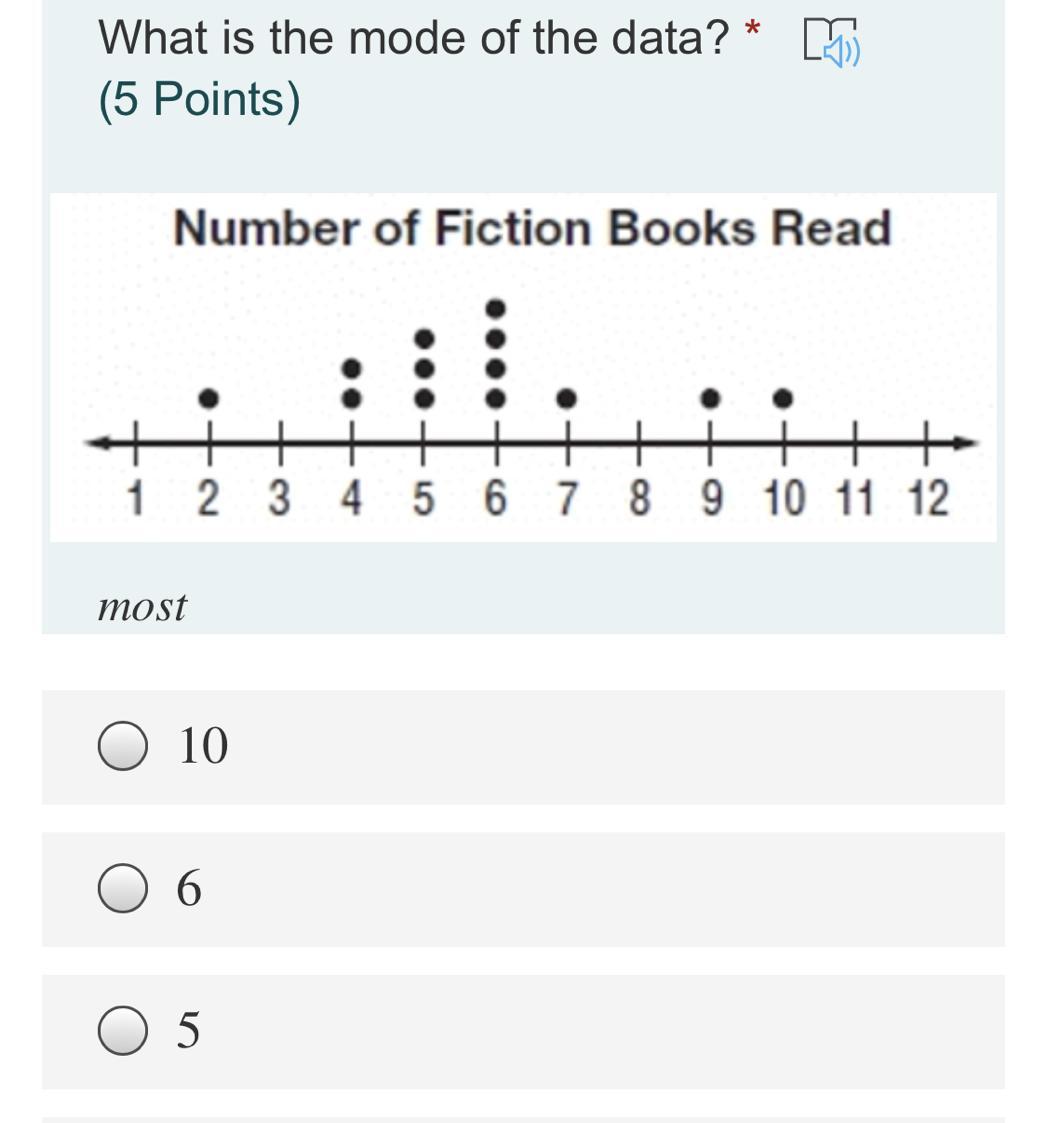
Task: Click the dot above number 10 on plot
Action: pyautogui.click(x=783, y=397)
